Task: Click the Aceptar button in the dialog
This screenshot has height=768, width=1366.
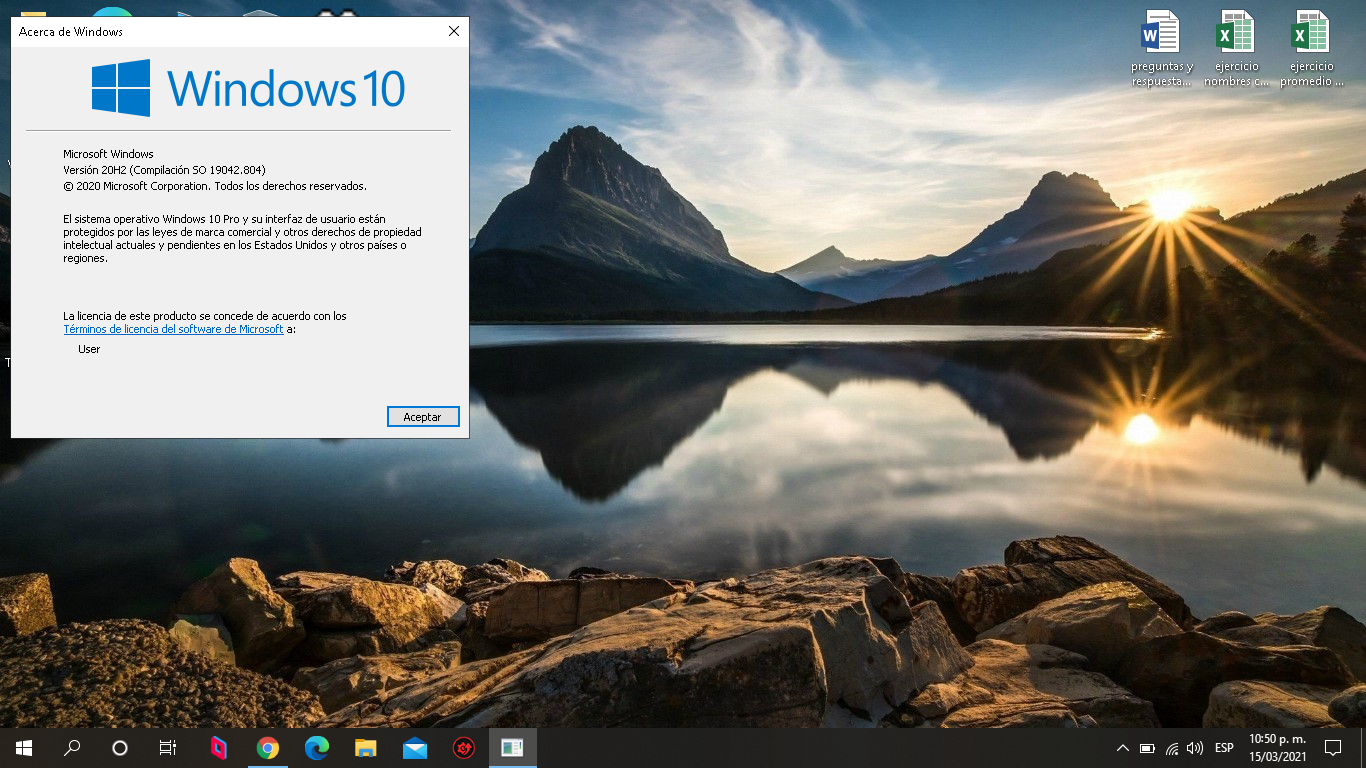Action: [x=422, y=417]
